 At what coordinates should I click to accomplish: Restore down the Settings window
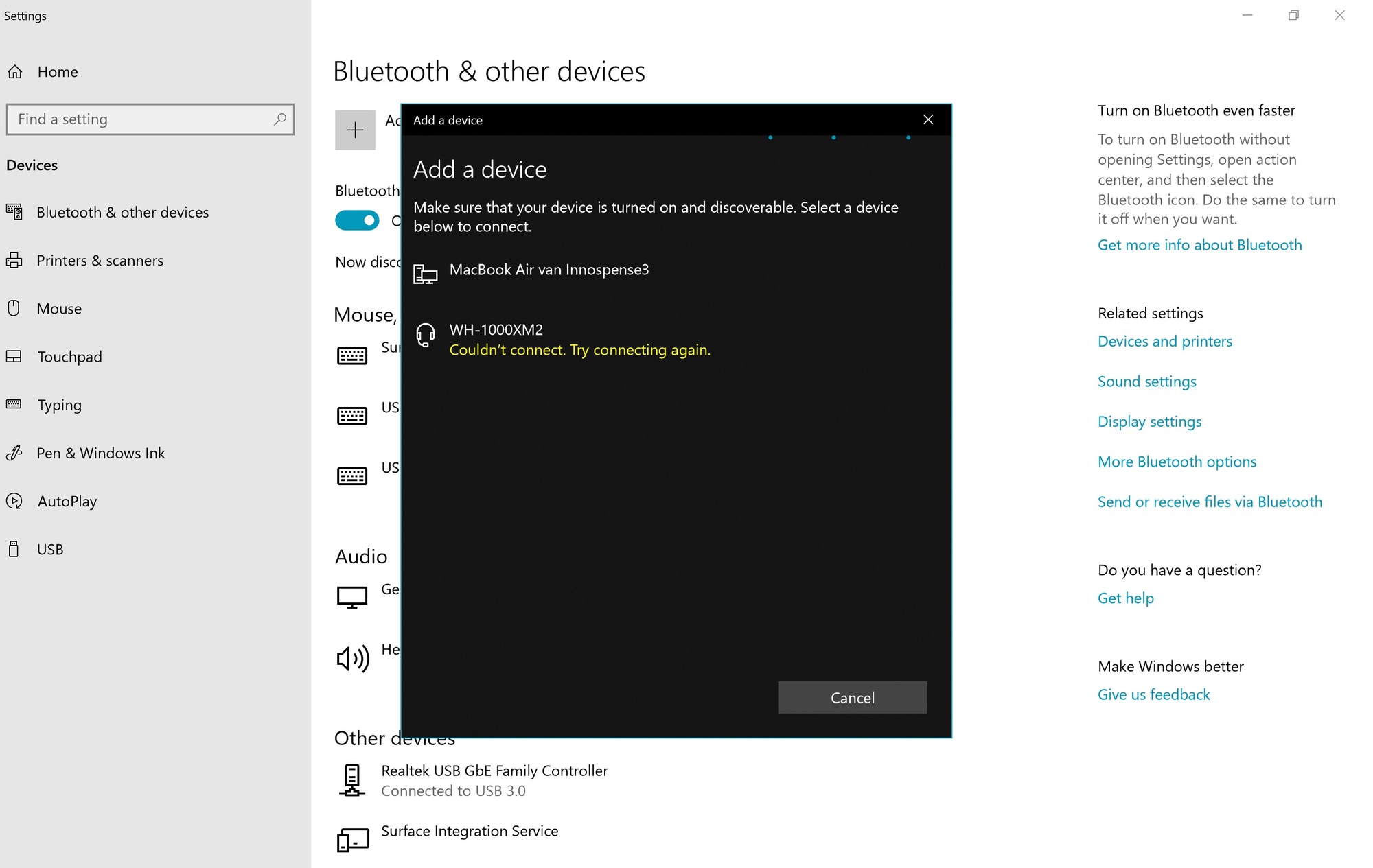coord(1293,15)
